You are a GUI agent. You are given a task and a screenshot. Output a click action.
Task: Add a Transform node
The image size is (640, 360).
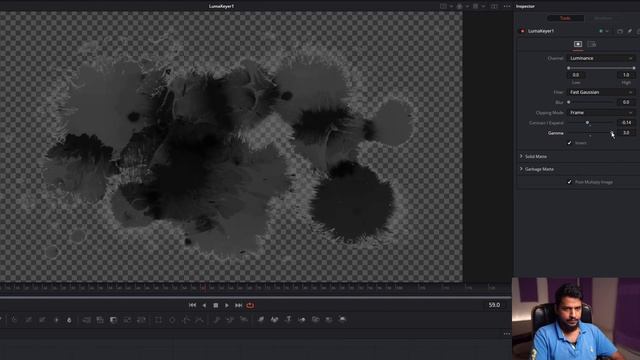[141, 320]
